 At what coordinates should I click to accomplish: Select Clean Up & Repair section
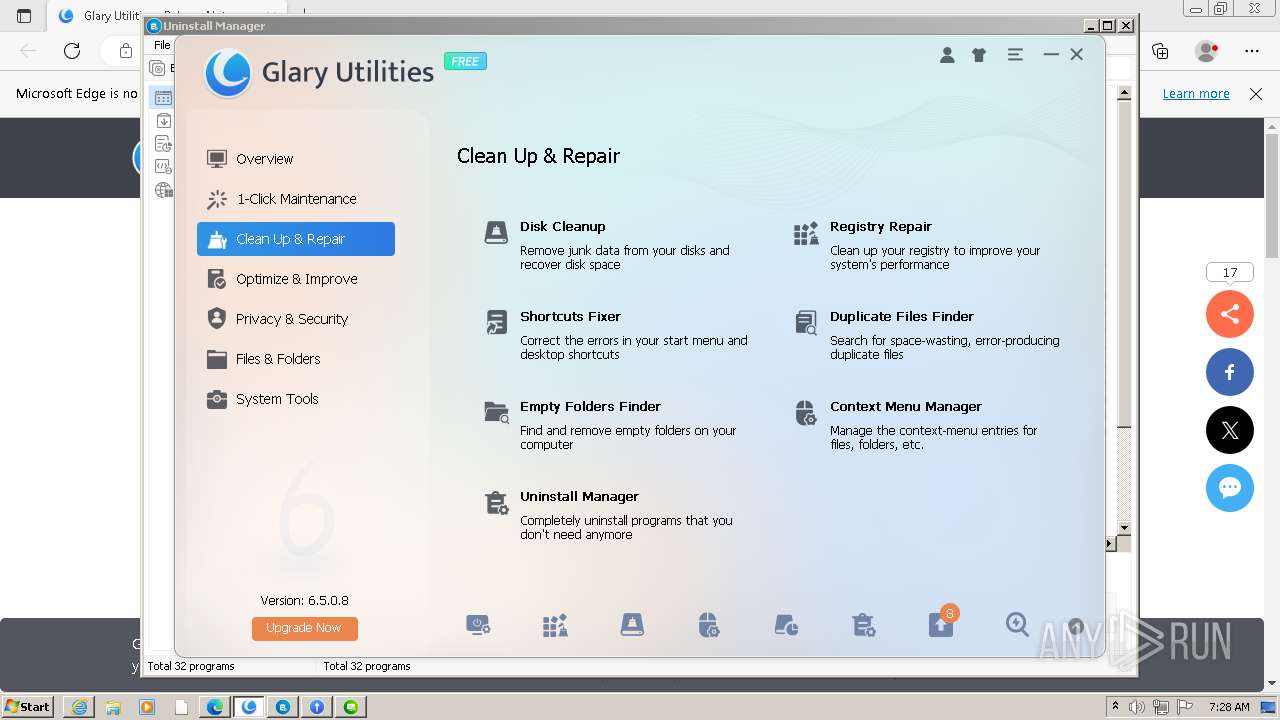click(296, 239)
